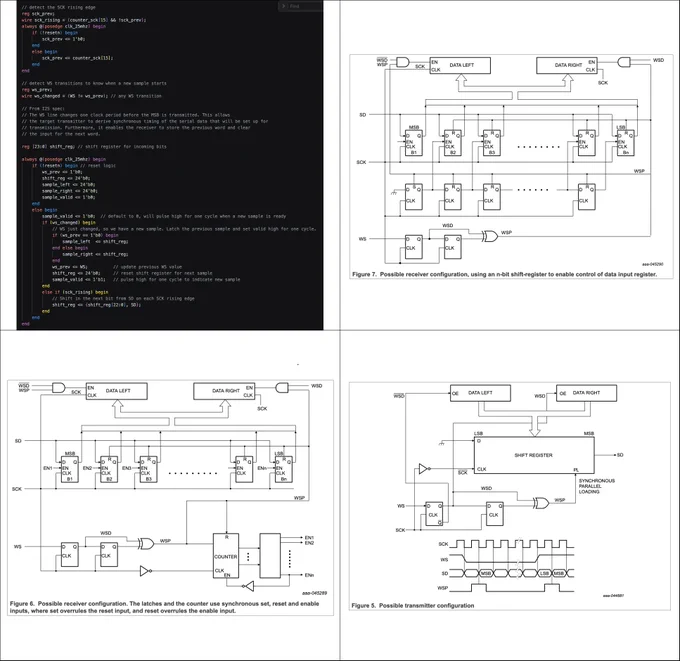
Task: Click the XOR gate symbol in Figure 5
Action: point(541,503)
